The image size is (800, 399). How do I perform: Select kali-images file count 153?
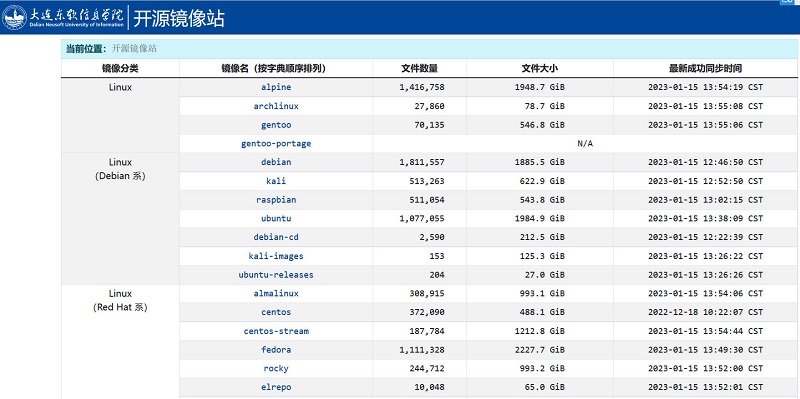click(x=437, y=256)
